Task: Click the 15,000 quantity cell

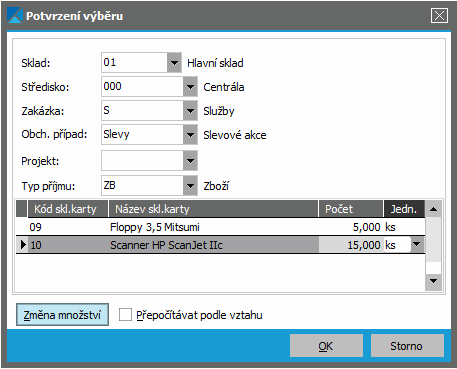Action: (x=351, y=245)
